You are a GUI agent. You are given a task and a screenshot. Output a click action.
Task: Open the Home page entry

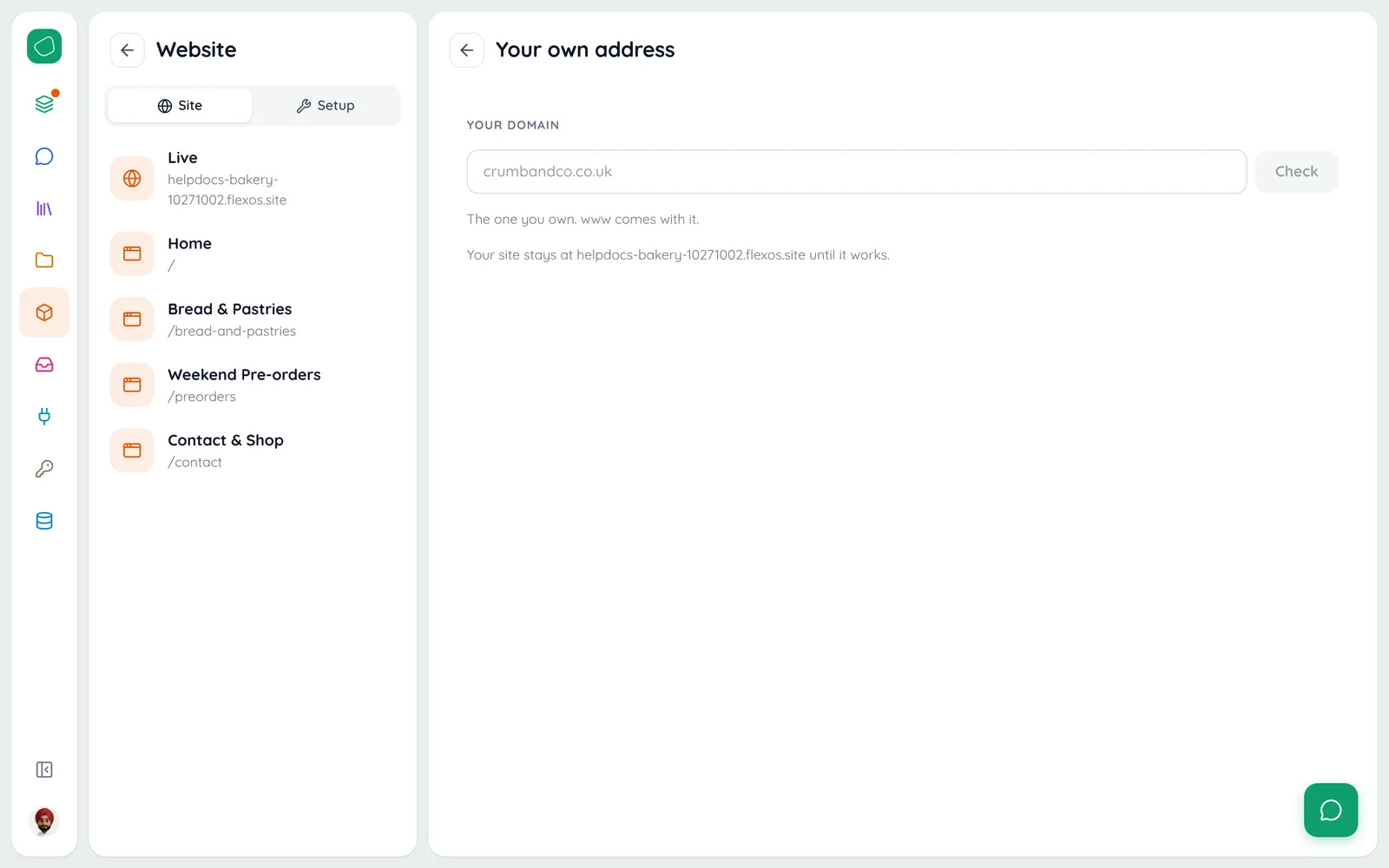click(253, 254)
